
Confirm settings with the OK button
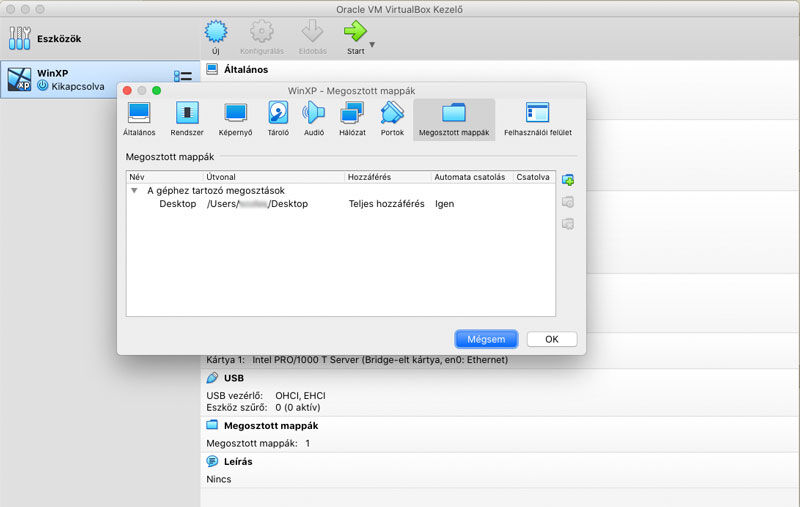coord(552,339)
